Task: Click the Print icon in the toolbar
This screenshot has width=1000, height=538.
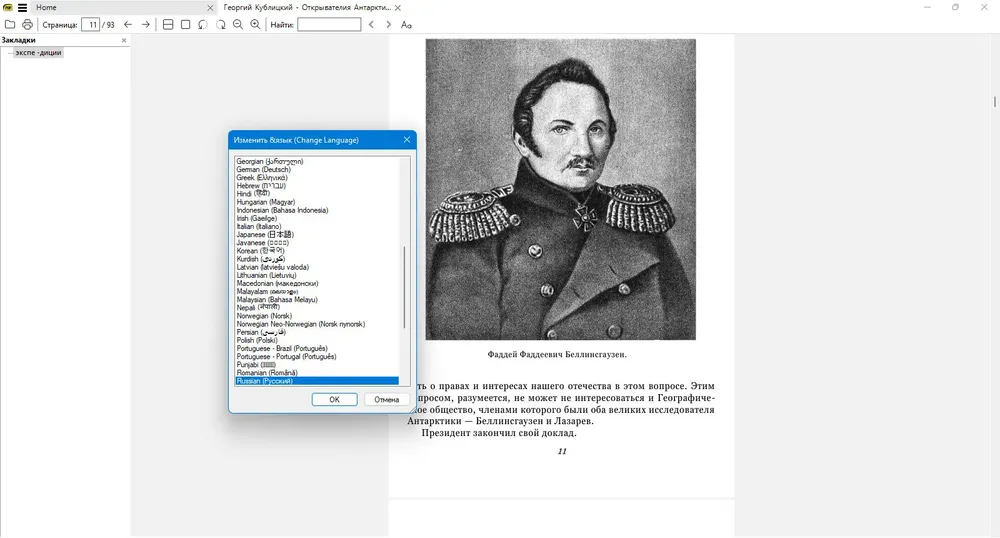Action: tap(27, 24)
